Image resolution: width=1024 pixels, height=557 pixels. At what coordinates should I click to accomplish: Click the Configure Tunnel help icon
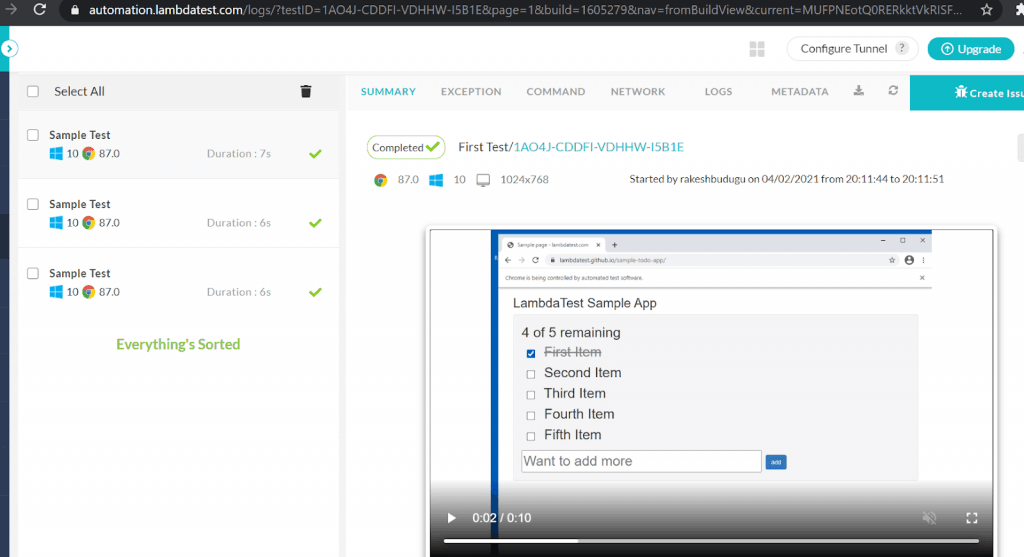902,49
